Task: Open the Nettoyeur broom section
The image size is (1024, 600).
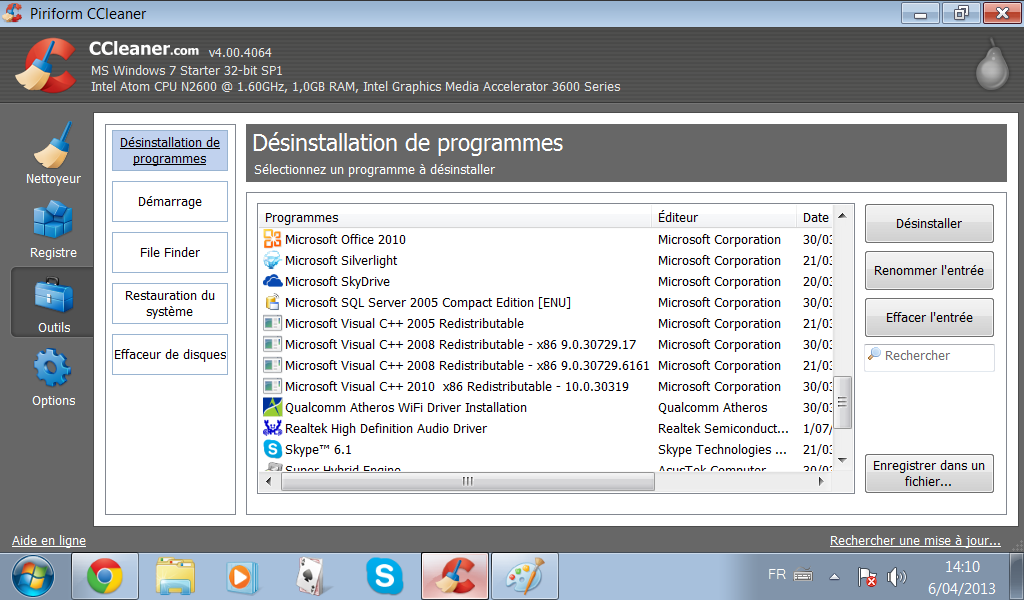Action: click(x=53, y=153)
